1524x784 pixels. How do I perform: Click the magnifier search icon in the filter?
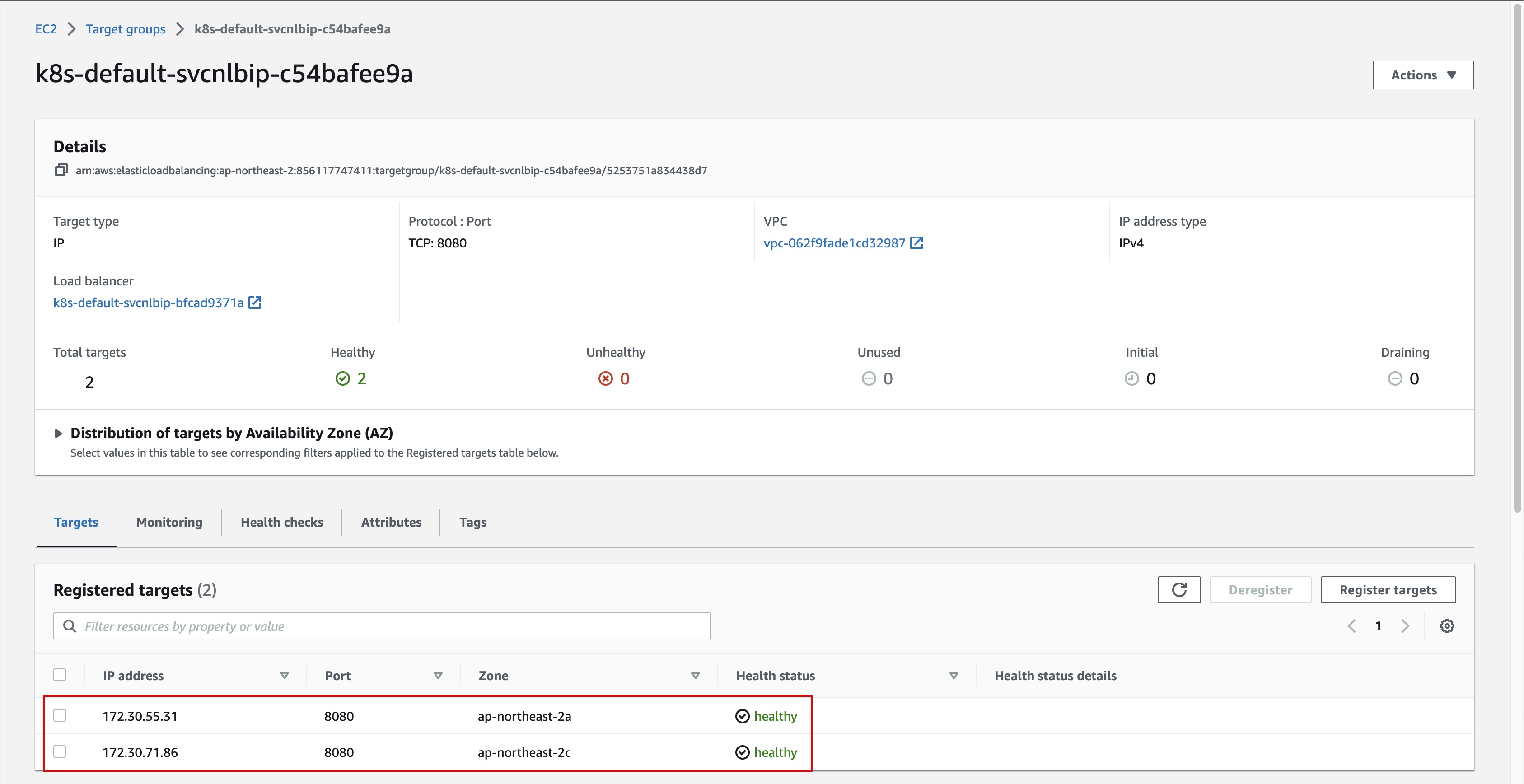coord(70,626)
